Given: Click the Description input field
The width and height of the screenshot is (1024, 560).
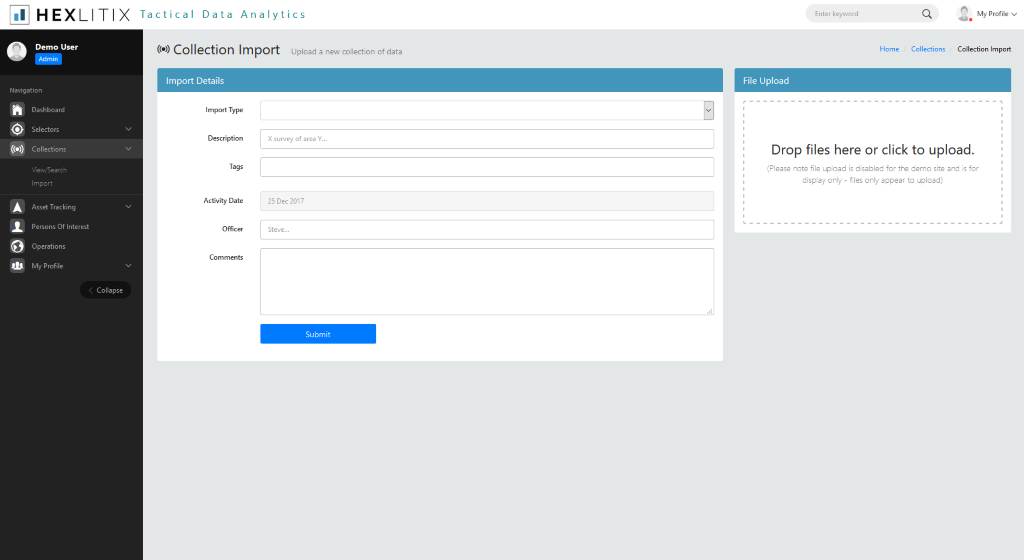Looking at the screenshot, I should 486,139.
